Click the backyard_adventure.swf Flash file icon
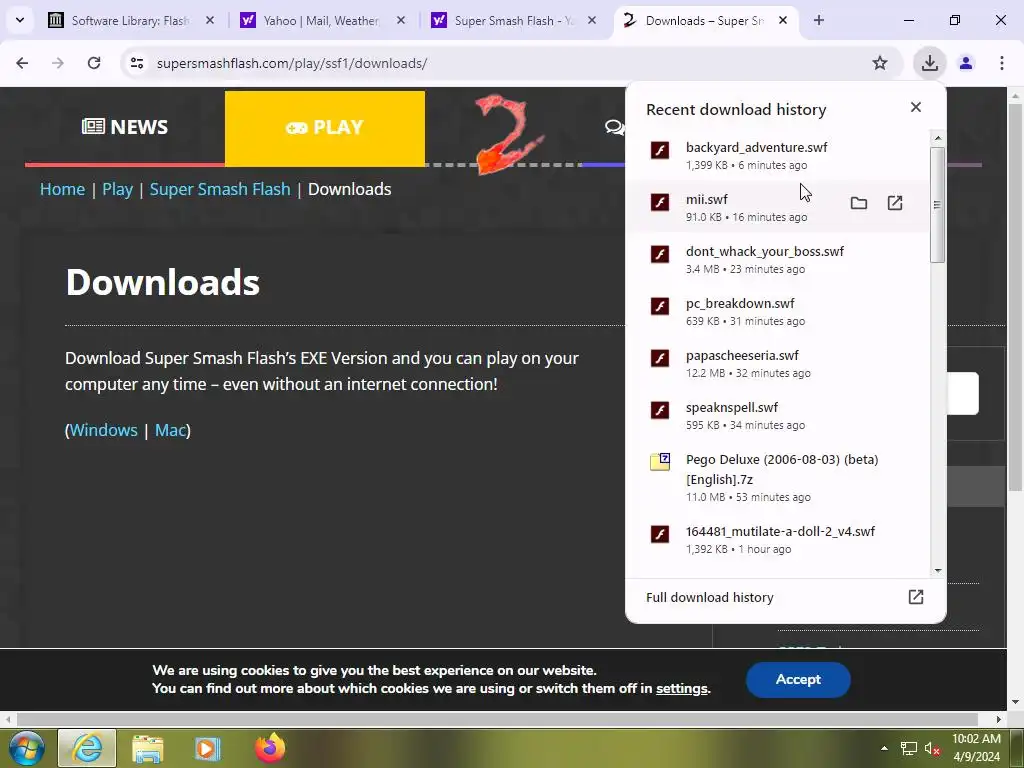 coord(660,150)
